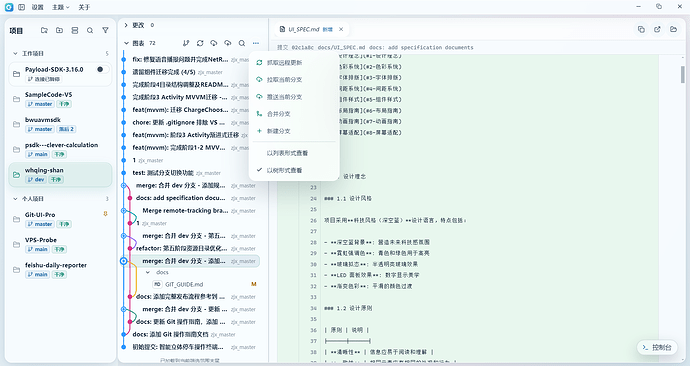Click the three-dots more icon in 图表 toolbar
The height and width of the screenshot is (366, 690).
click(256, 43)
